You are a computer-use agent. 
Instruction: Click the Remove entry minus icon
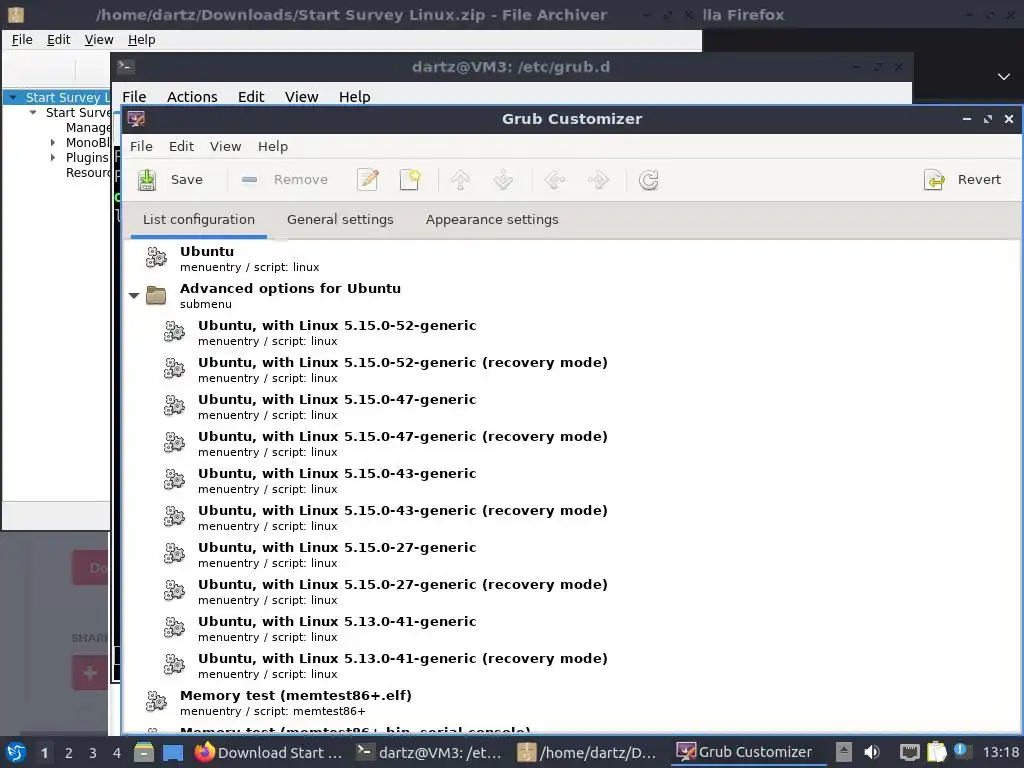(x=249, y=180)
